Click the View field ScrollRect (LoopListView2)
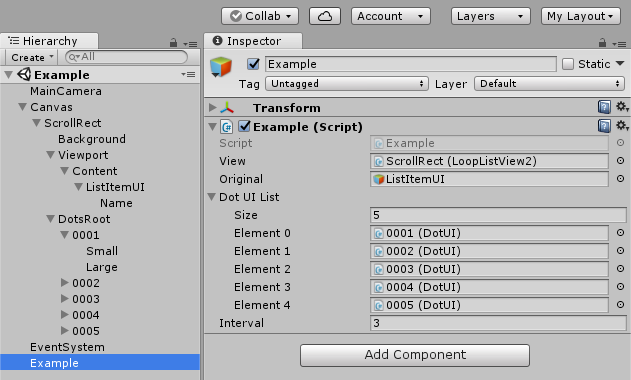The width and height of the screenshot is (631, 380). [x=489, y=161]
